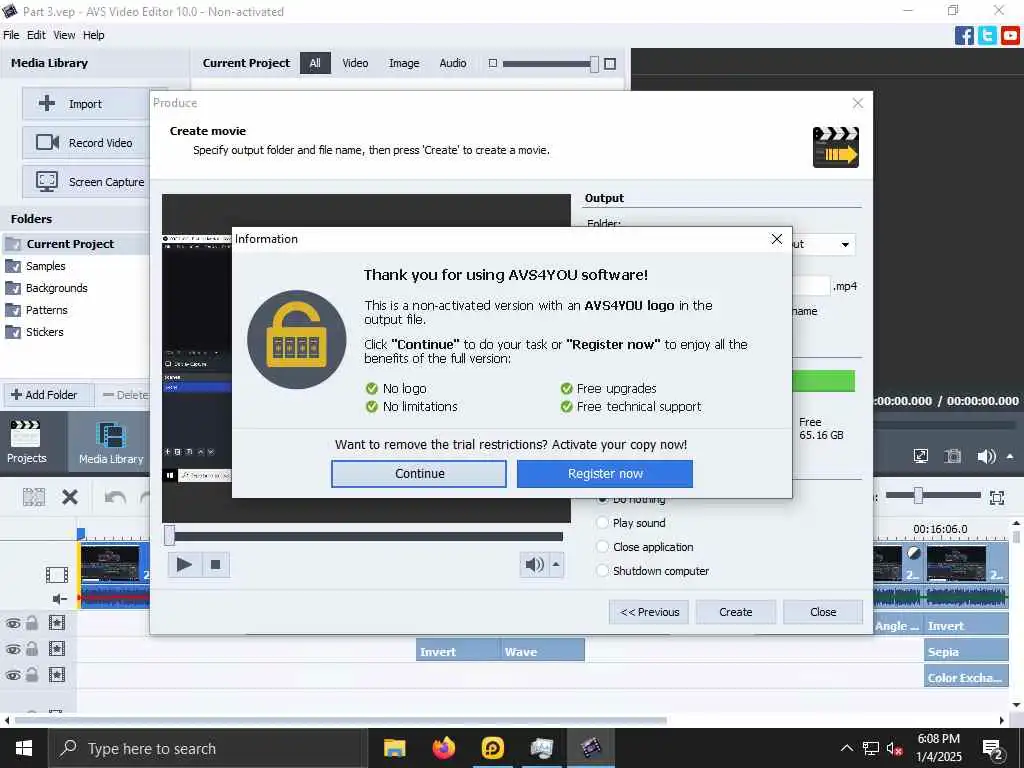Click the Record Video camera icon

pos(47,142)
